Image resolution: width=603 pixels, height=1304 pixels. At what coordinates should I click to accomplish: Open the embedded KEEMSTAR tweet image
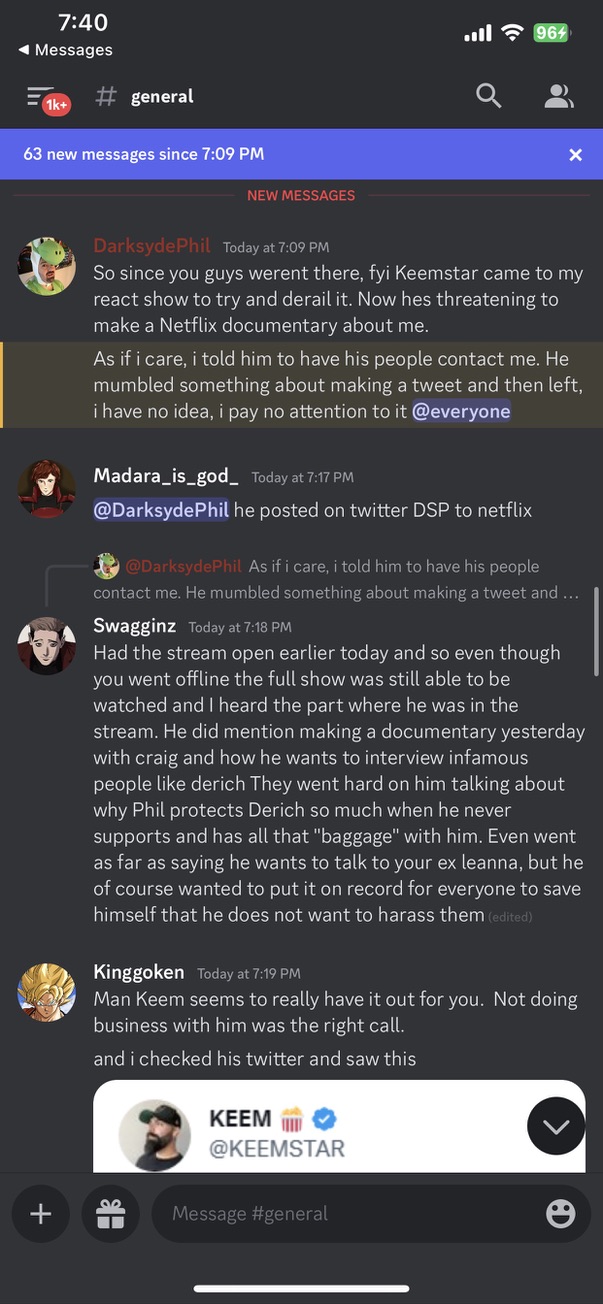click(339, 1126)
